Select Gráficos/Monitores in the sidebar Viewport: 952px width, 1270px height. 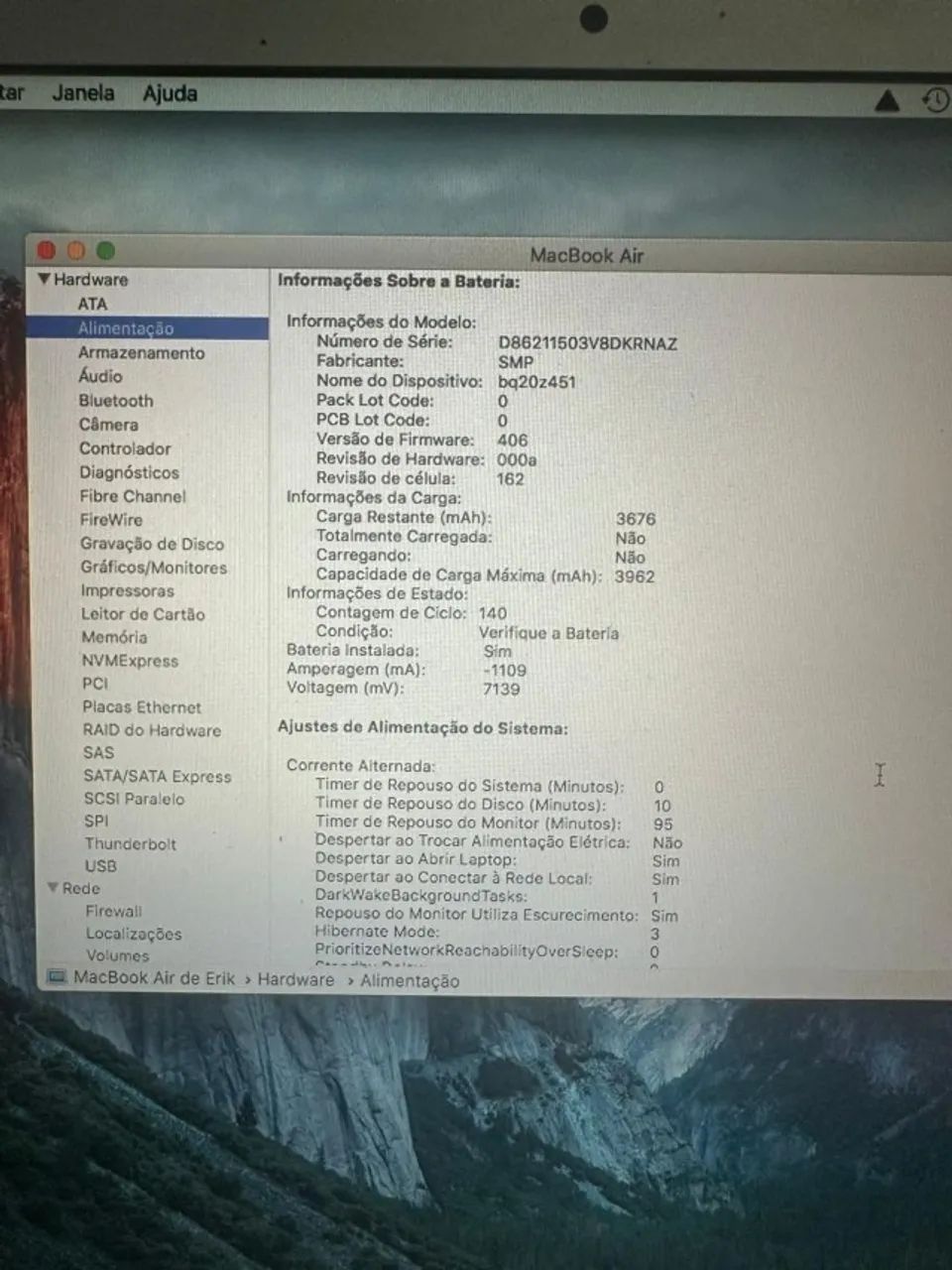pos(154,568)
